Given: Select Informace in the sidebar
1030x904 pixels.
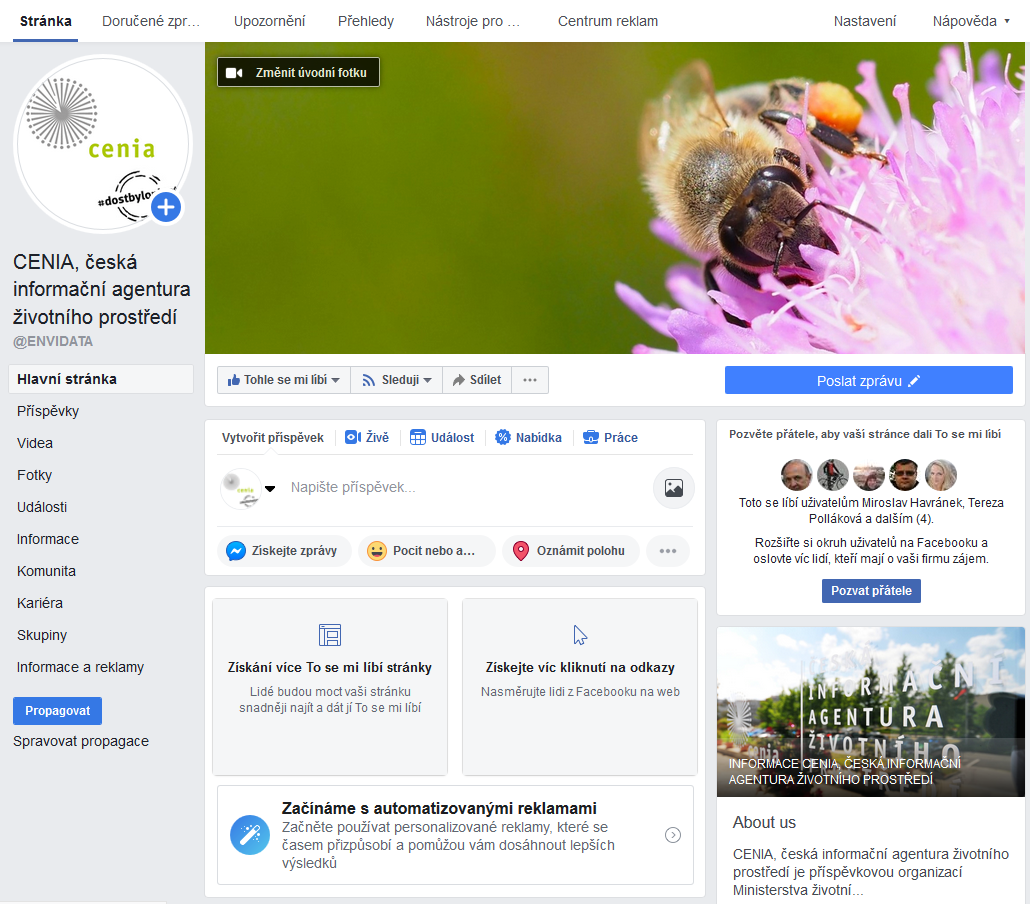Looking at the screenshot, I should [48, 539].
